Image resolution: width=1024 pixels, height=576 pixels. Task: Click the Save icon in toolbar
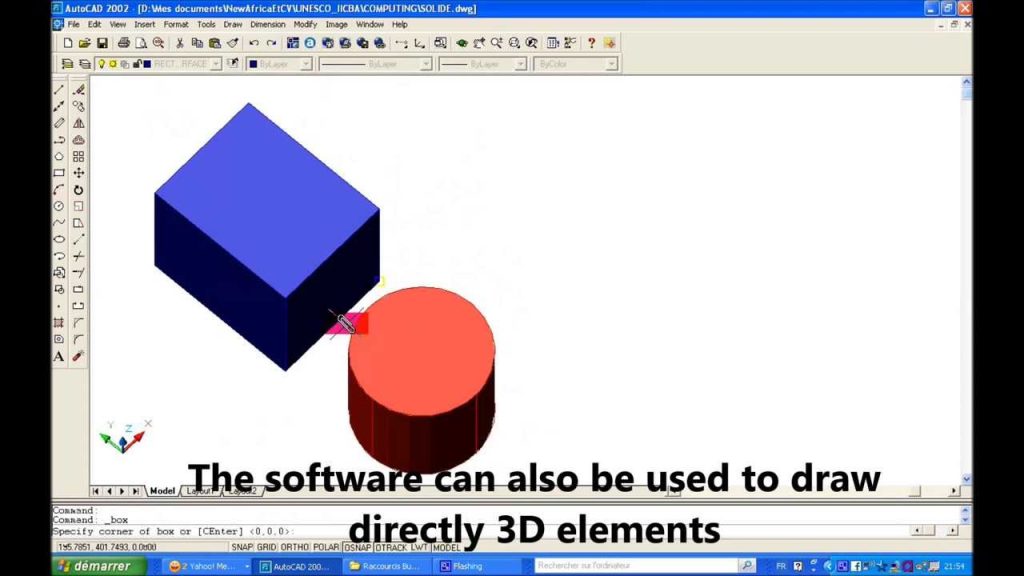[x=102, y=43]
